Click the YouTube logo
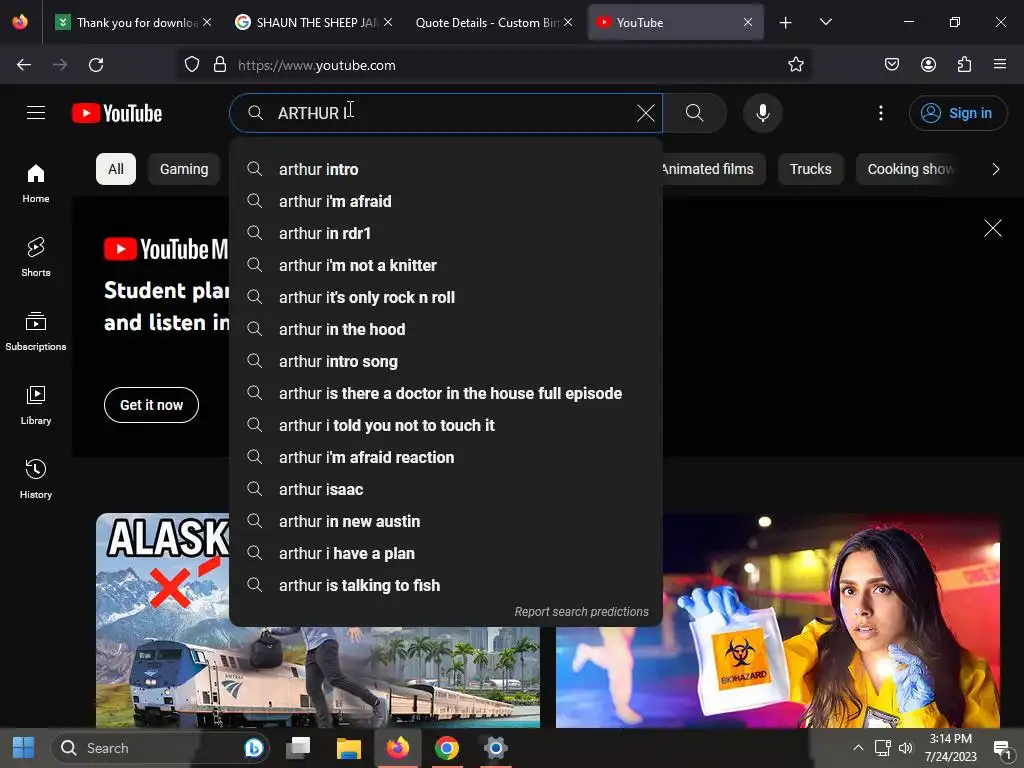Viewport: 1024px width, 768px height. click(x=117, y=113)
